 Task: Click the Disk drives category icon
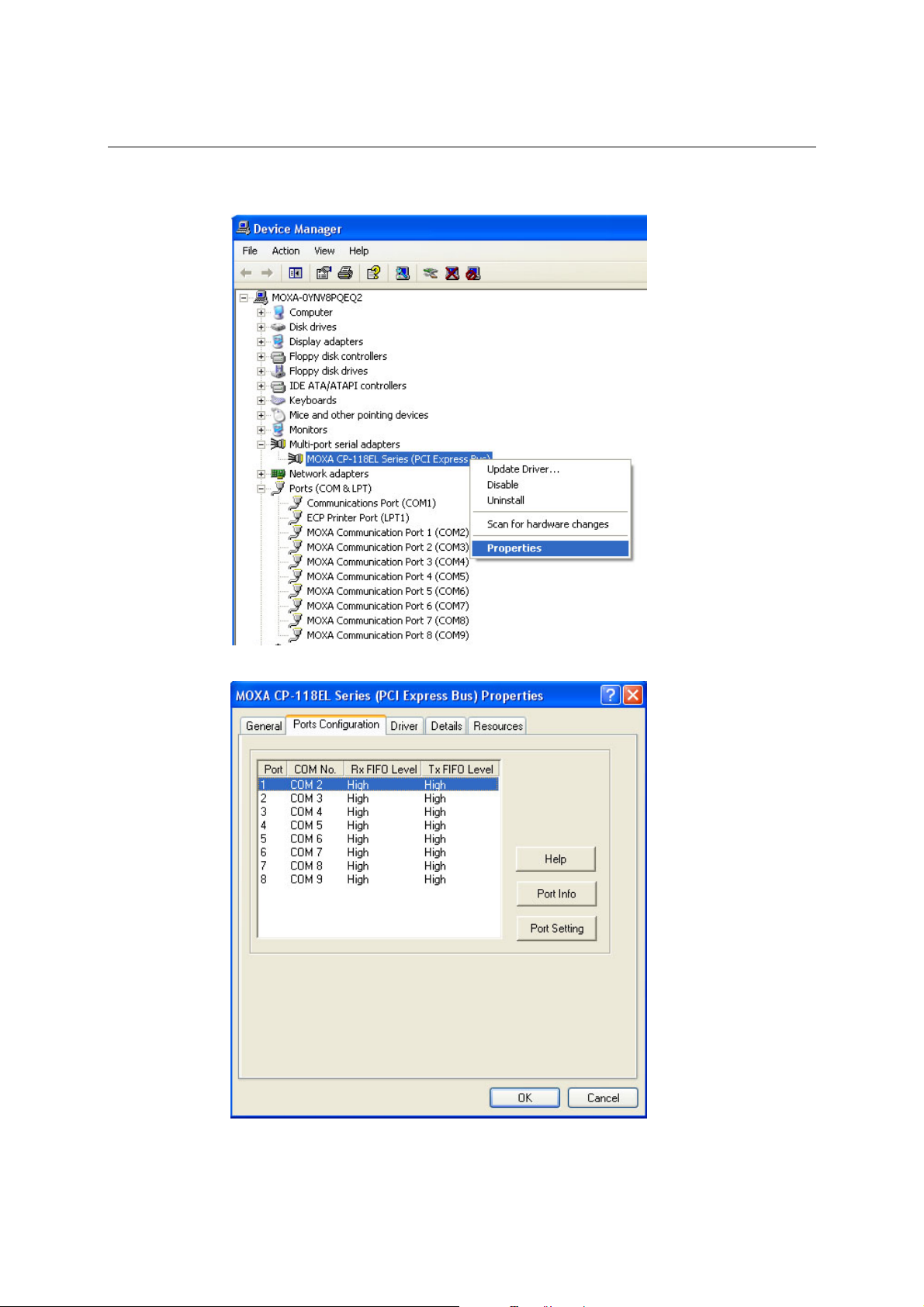279,327
